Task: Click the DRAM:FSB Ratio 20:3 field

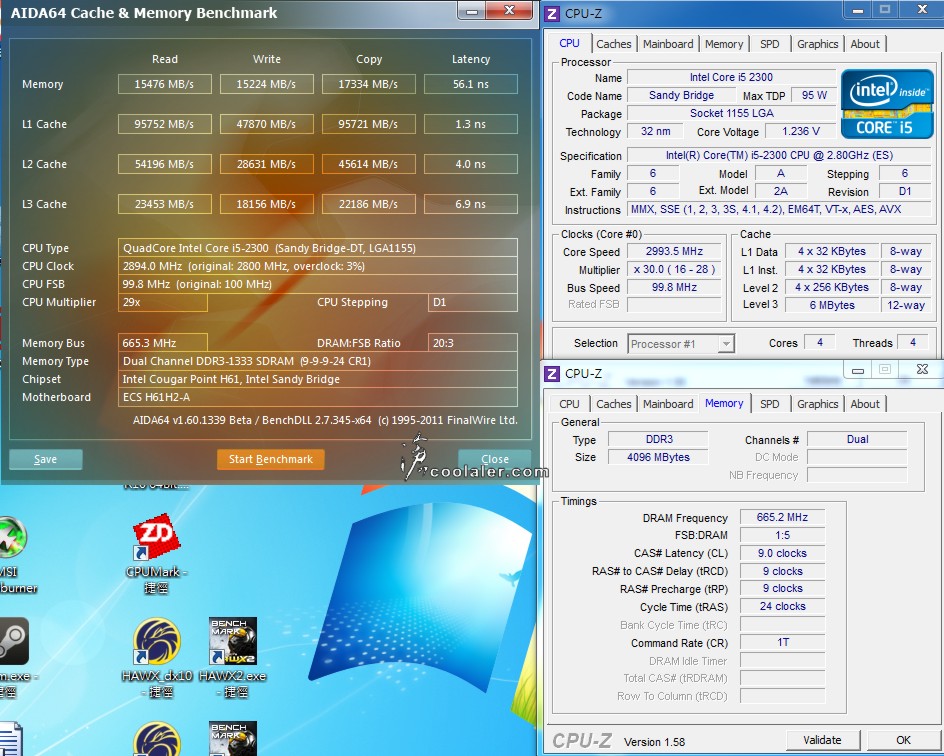Action: click(473, 343)
